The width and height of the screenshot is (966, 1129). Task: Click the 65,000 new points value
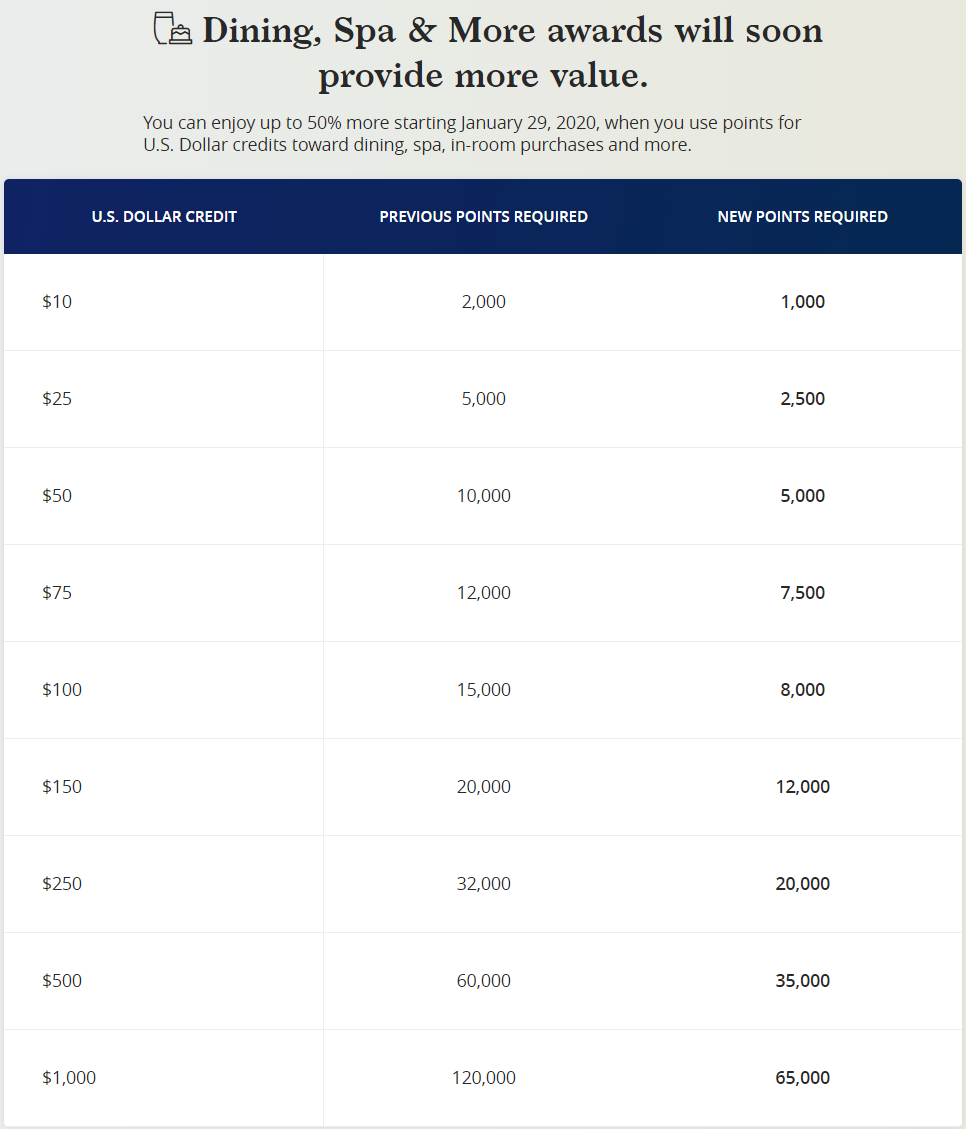[x=803, y=1077]
